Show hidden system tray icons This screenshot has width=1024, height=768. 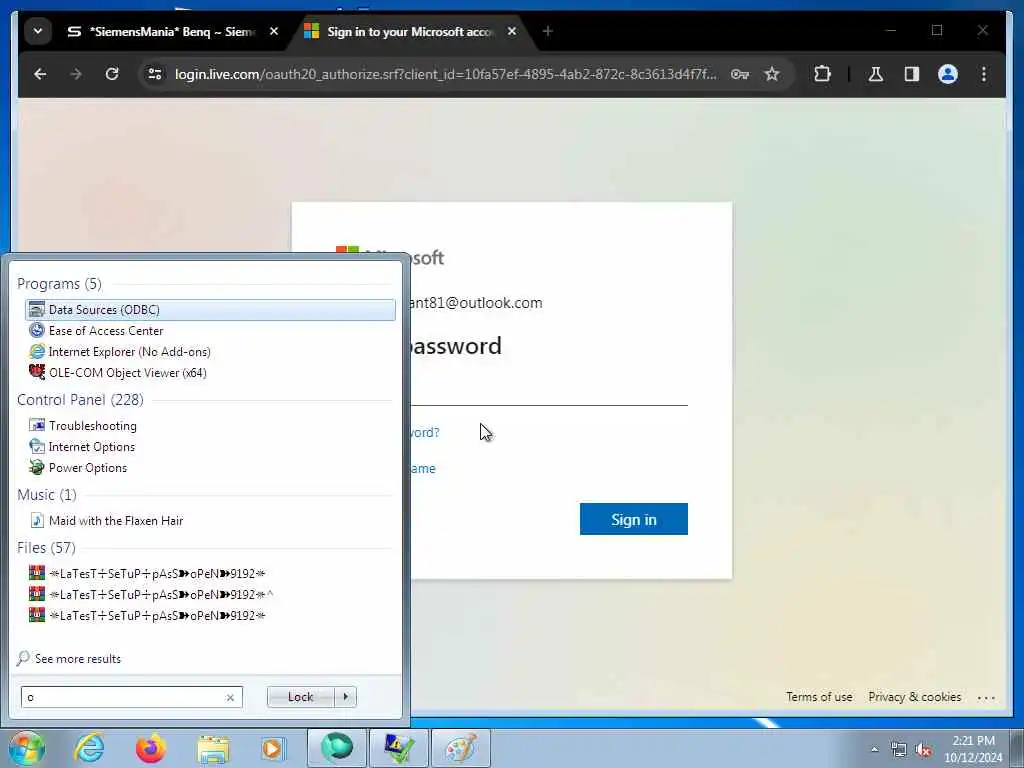(874, 749)
